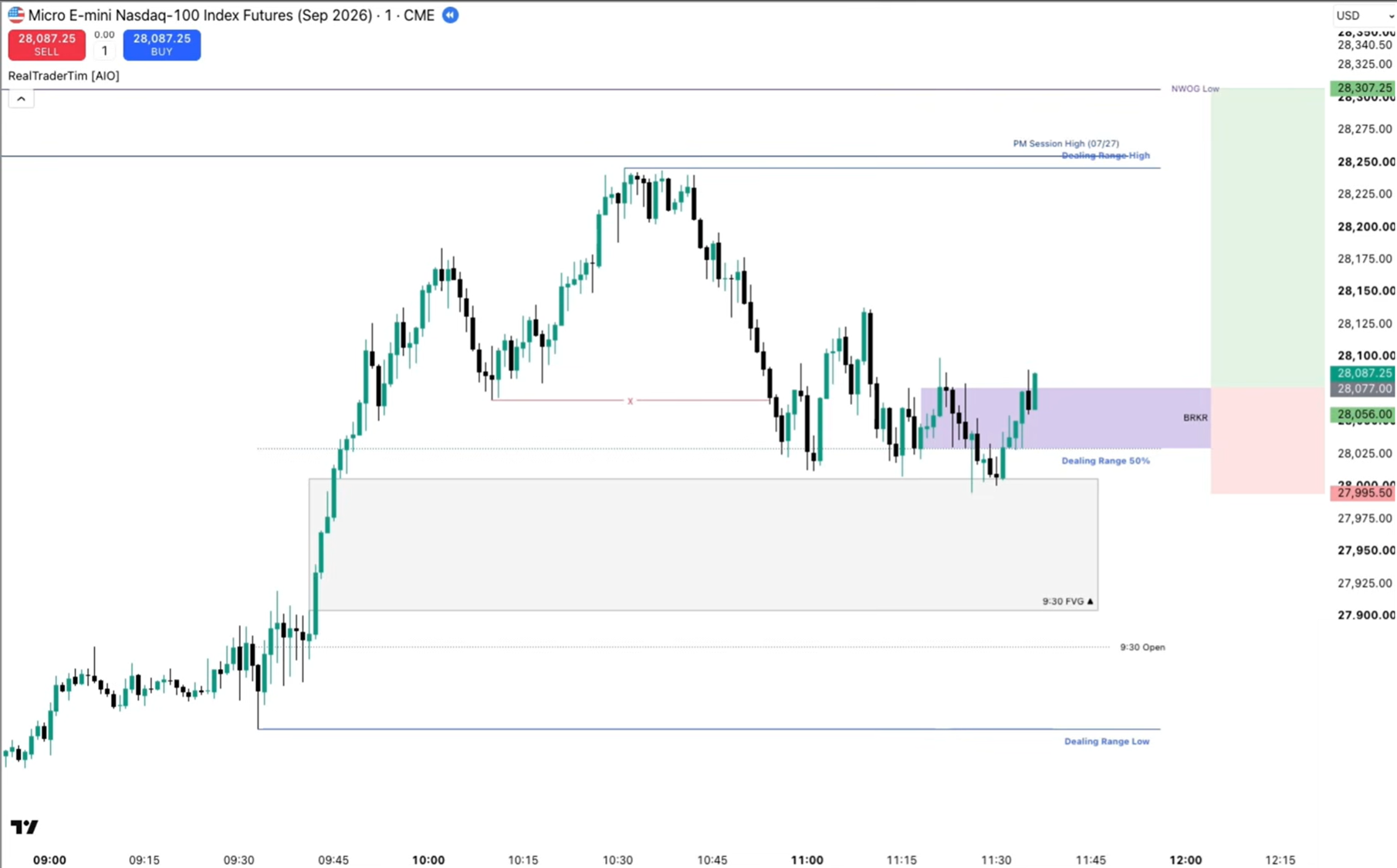The image size is (1397, 868).
Task: Select the gray 9:30 FVG box
Action: [x=703, y=545]
